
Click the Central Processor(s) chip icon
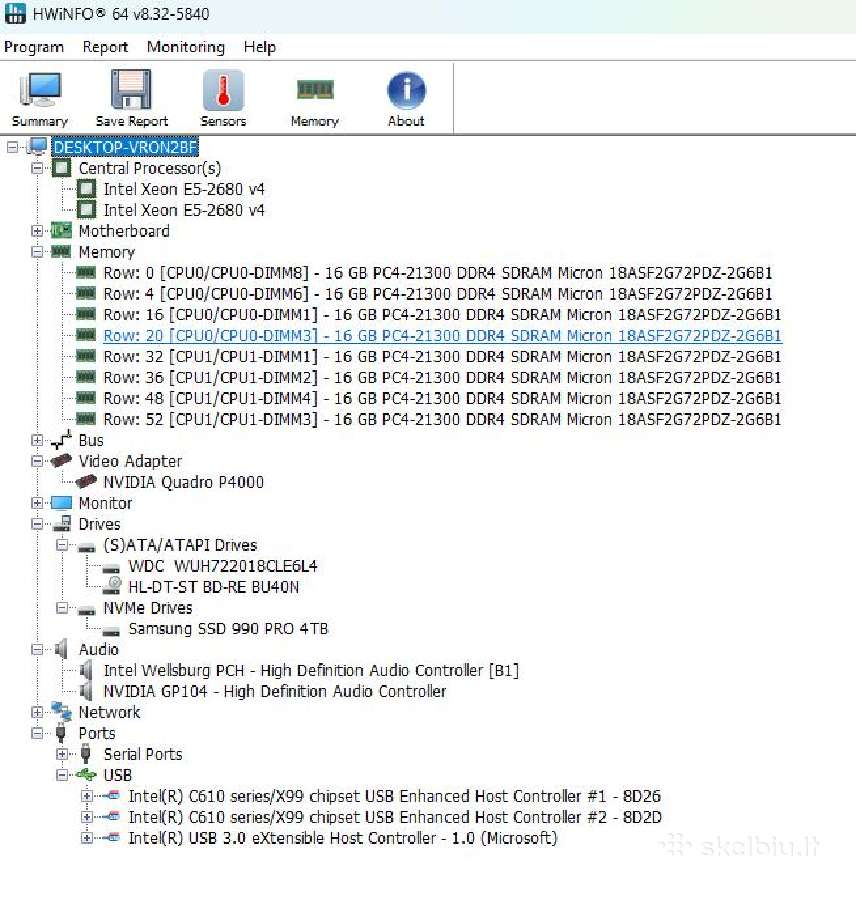tap(61, 168)
